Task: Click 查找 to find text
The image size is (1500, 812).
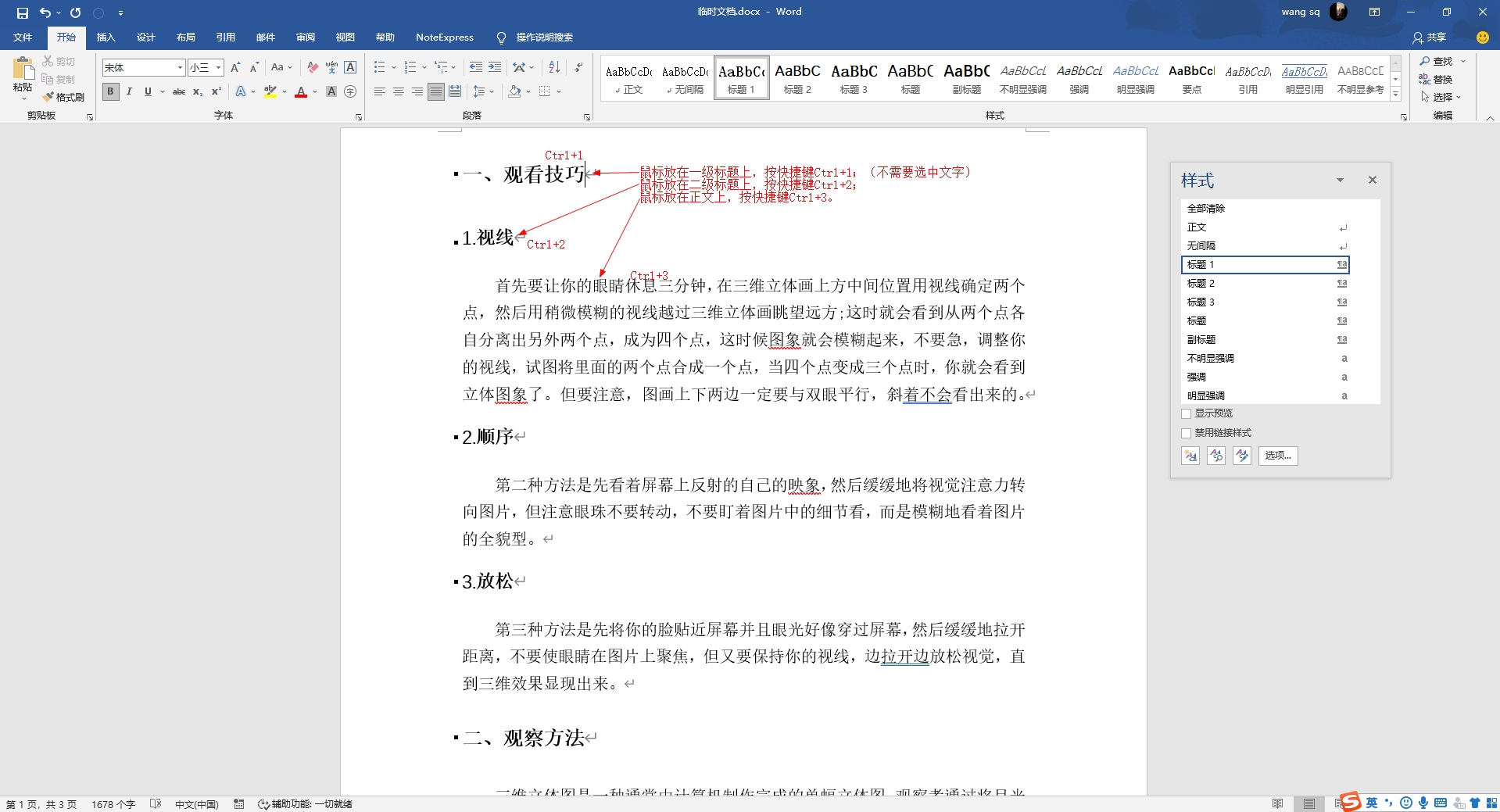Action: pyautogui.click(x=1437, y=61)
